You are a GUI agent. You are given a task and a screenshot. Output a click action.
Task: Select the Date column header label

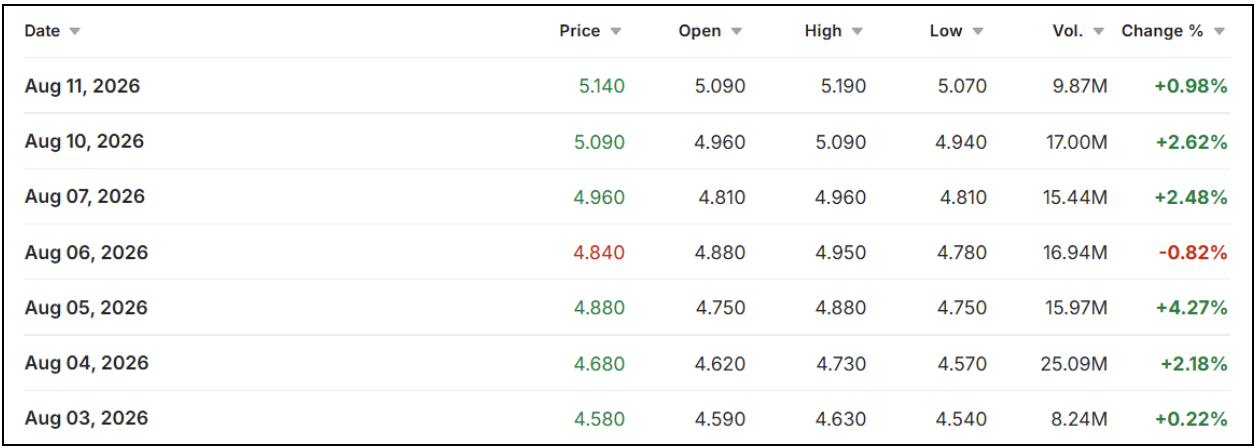pos(42,31)
